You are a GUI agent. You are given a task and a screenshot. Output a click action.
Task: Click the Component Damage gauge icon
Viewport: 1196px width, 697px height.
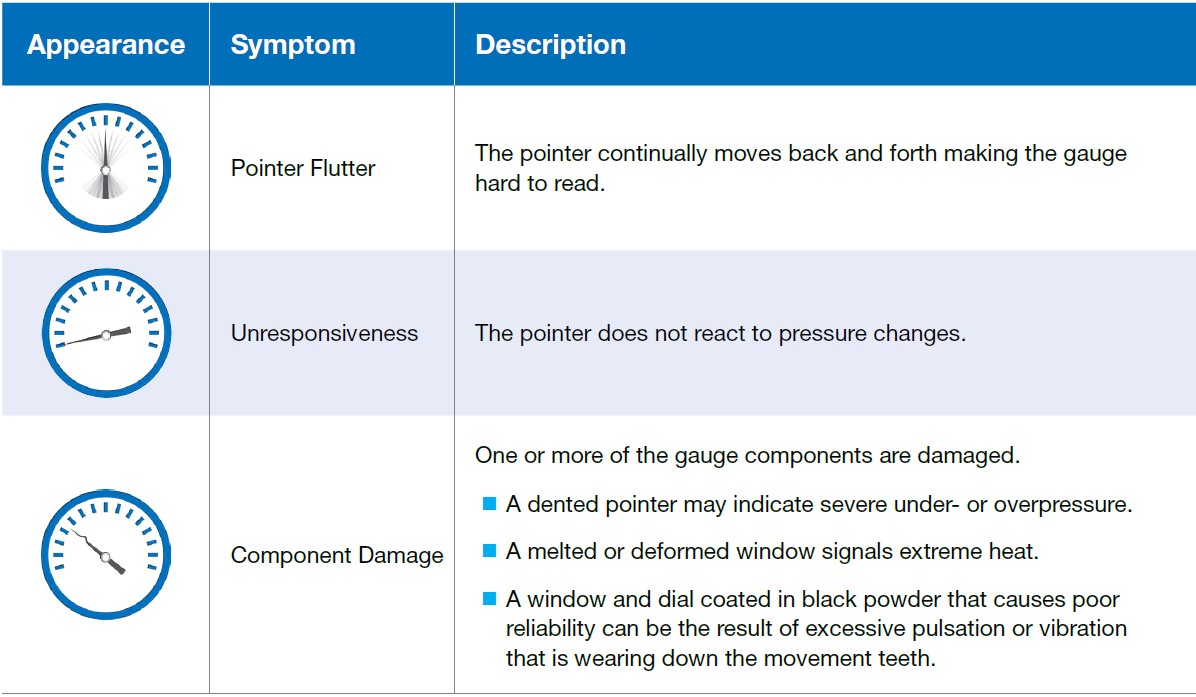click(105, 555)
